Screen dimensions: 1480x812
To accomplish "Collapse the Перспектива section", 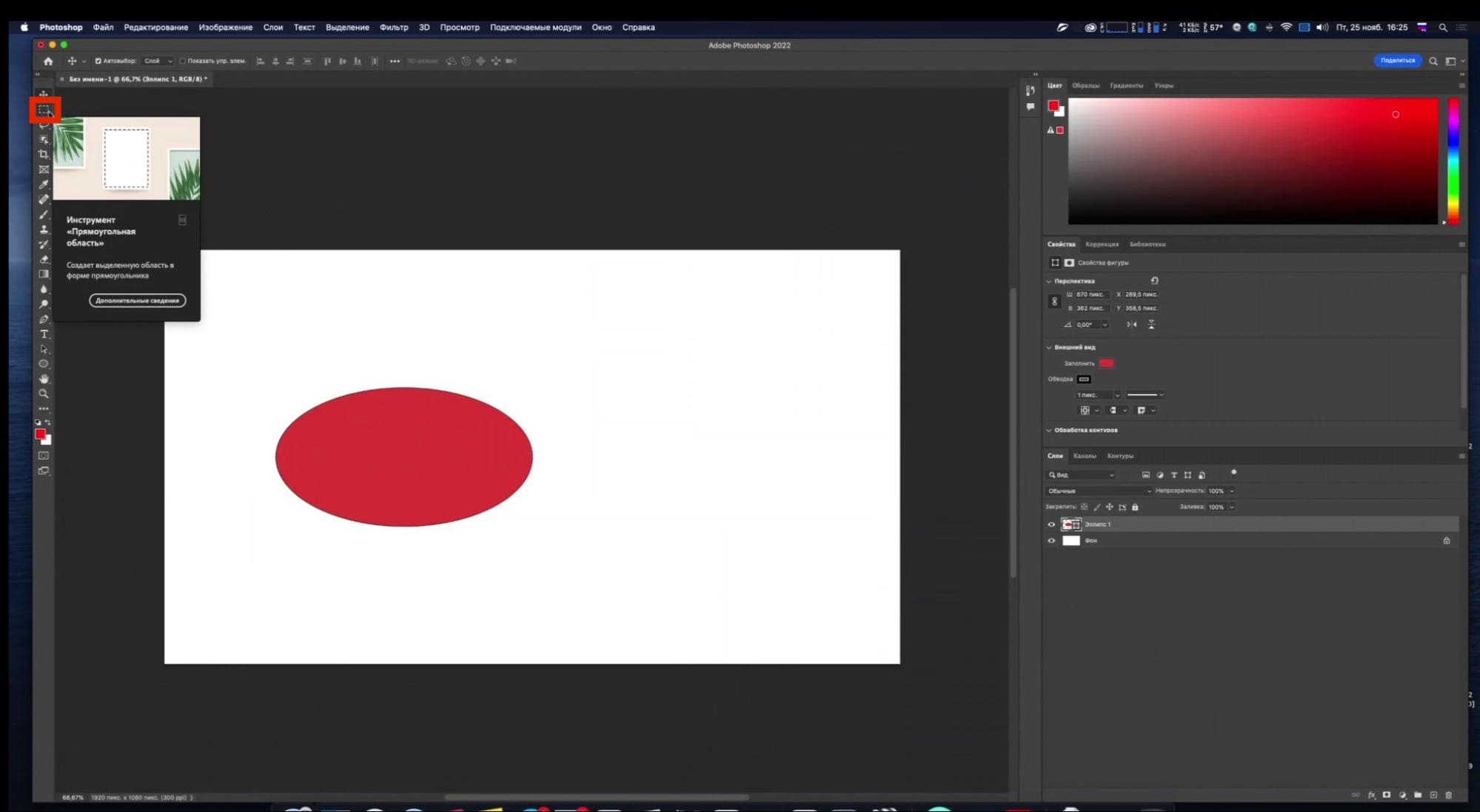I will click(1048, 281).
